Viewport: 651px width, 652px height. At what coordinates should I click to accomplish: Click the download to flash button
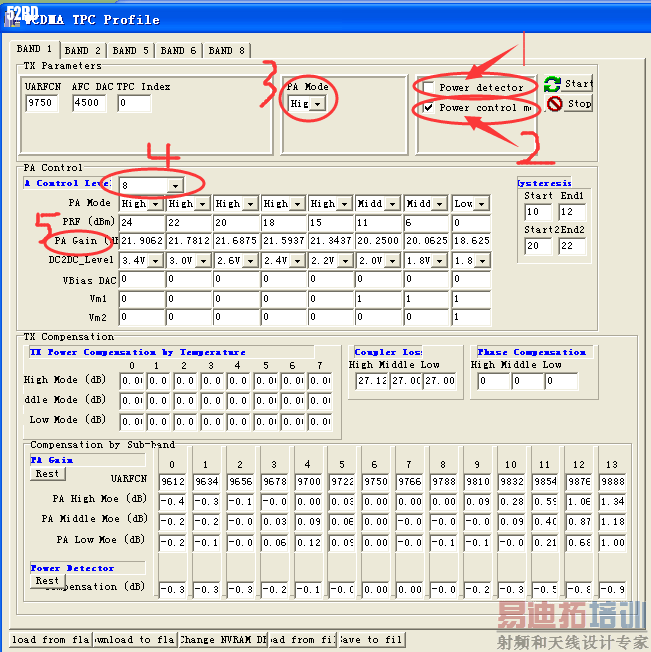pyautogui.click(x=135, y=640)
